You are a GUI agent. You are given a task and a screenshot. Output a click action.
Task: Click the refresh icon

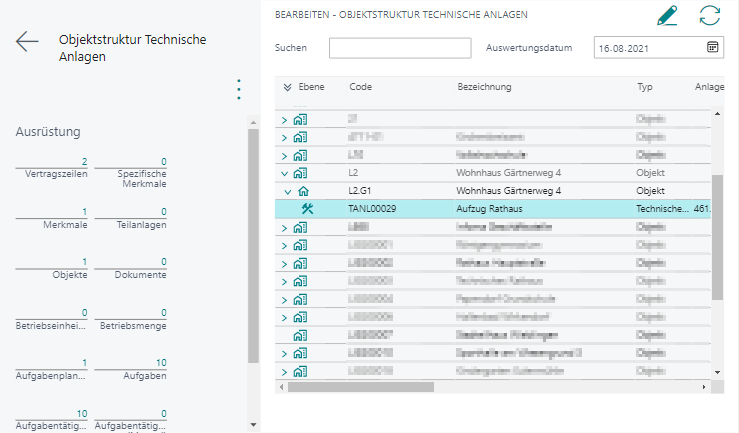(710, 16)
